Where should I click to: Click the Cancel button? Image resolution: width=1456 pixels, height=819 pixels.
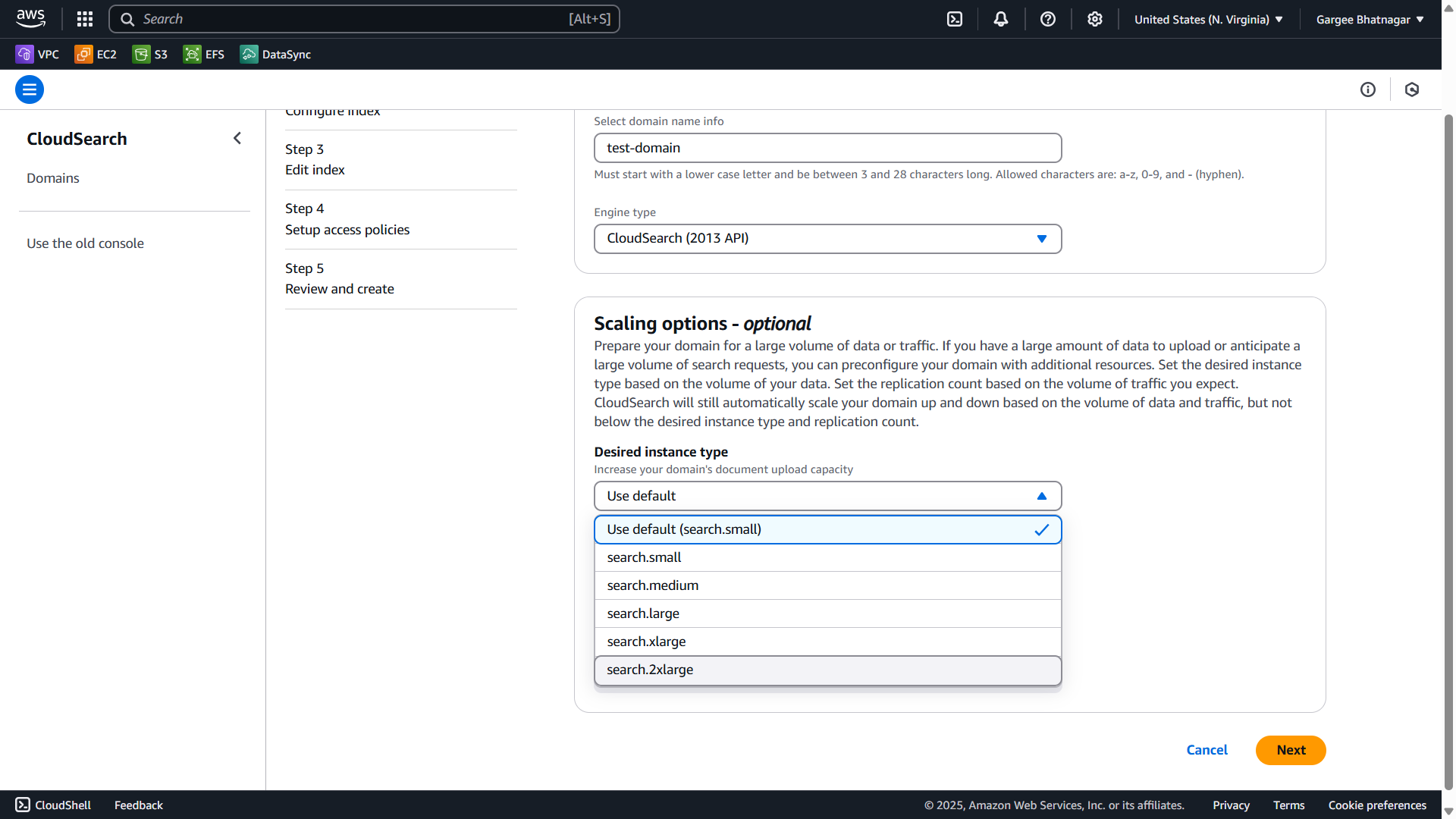pos(1207,750)
